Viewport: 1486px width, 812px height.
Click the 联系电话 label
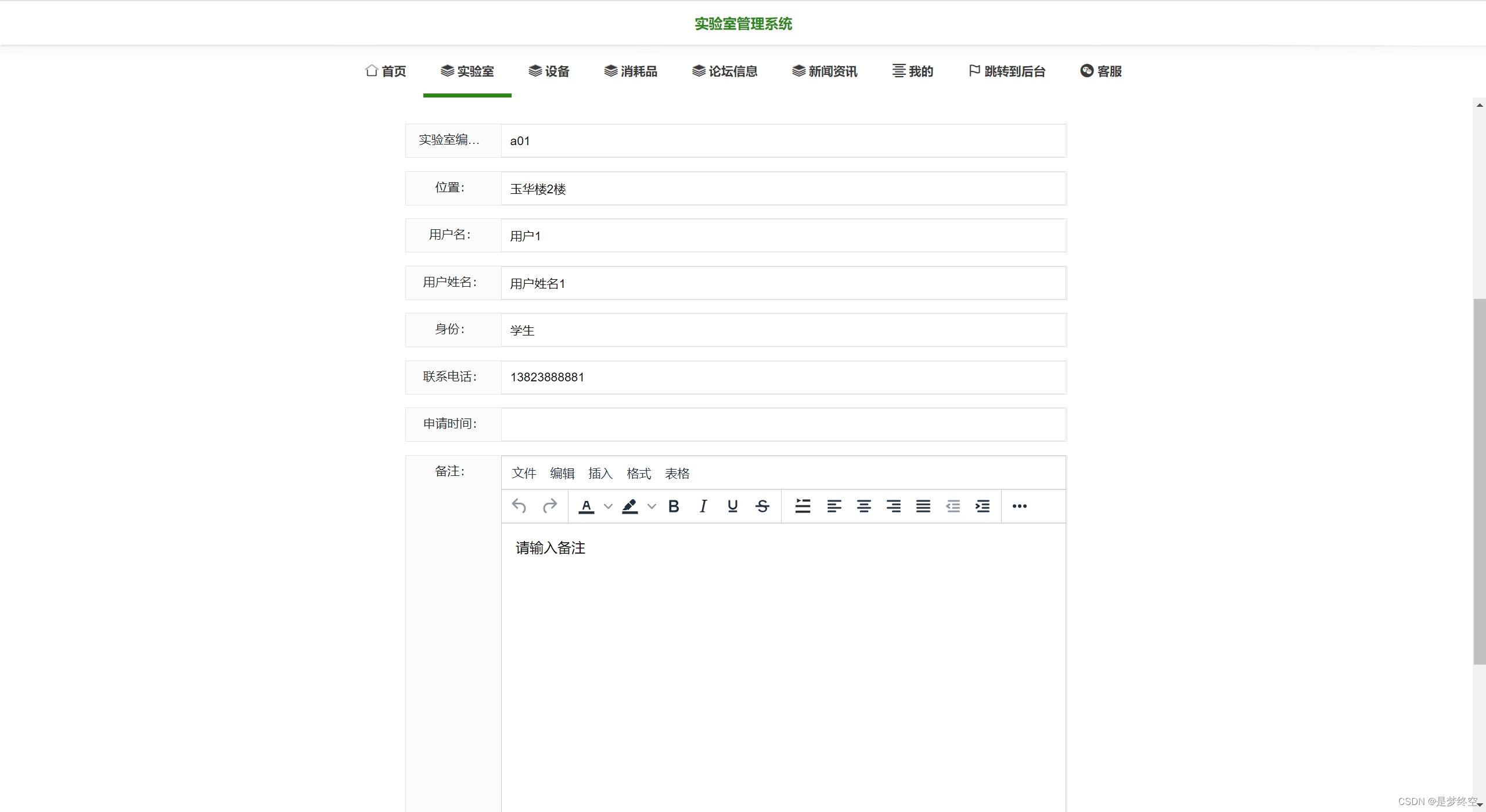point(450,377)
